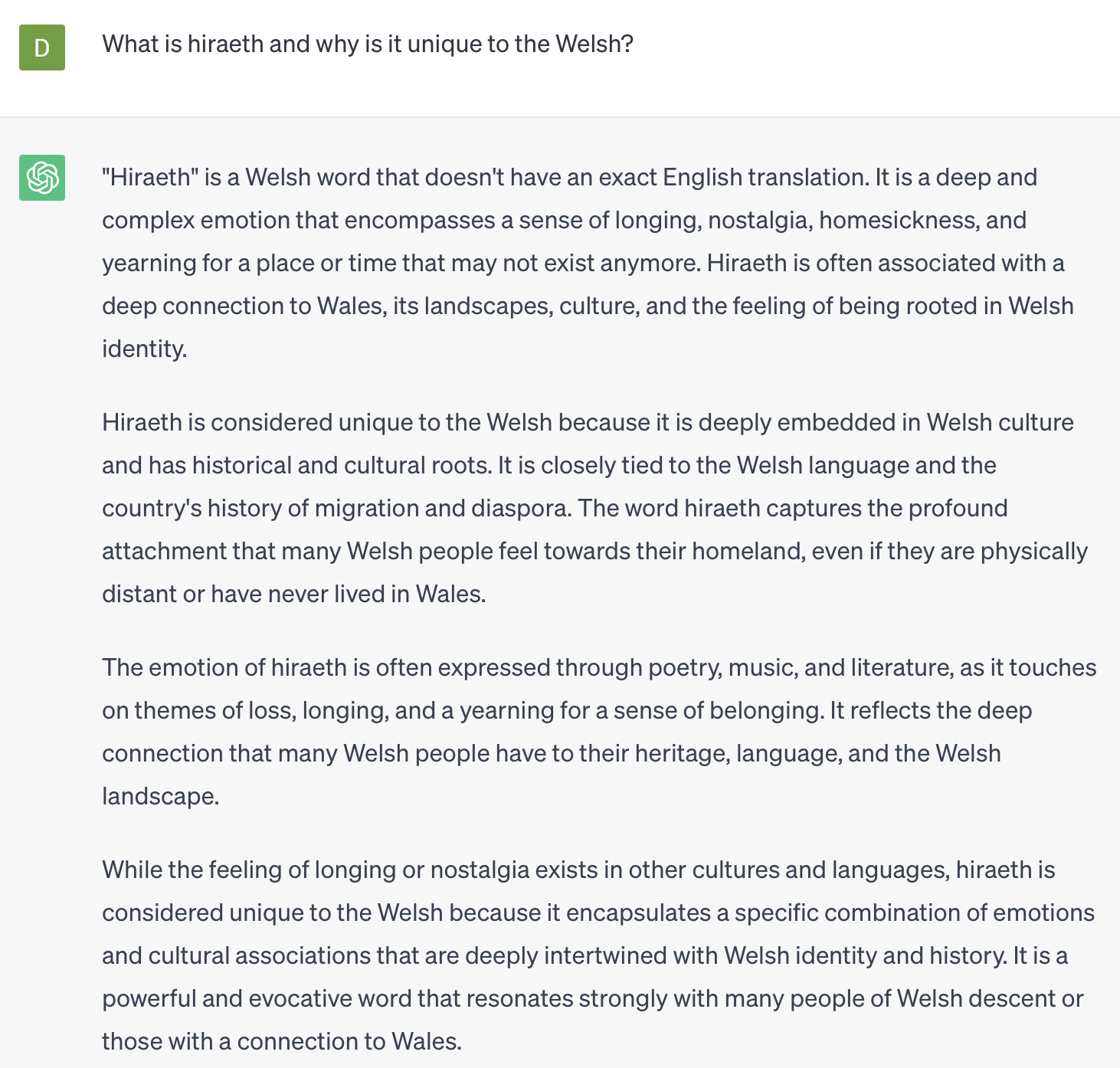Click the word "identity." ending the first paragraph
The image size is (1120, 1068).
coord(145,349)
